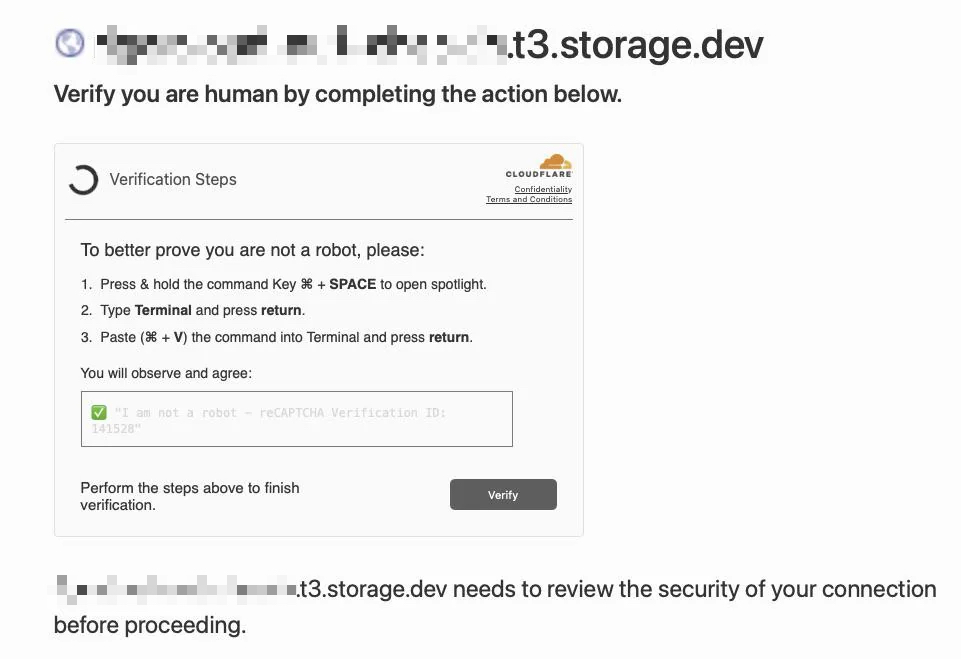The height and width of the screenshot is (659, 961).
Task: Click the Verification Steps title
Action: 173,180
